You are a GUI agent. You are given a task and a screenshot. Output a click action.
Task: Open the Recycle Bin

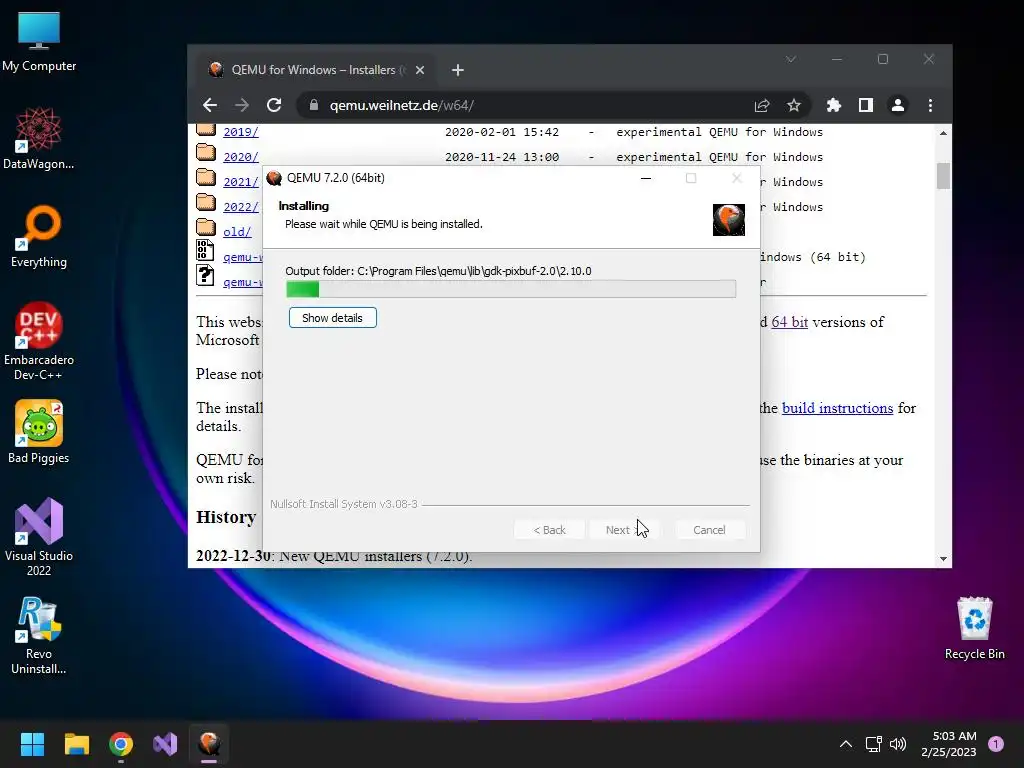point(974,628)
